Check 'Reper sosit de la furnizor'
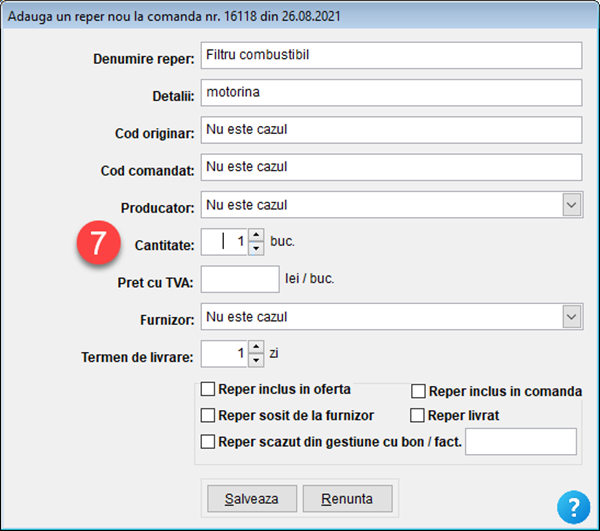600x531 pixels. coord(208,415)
